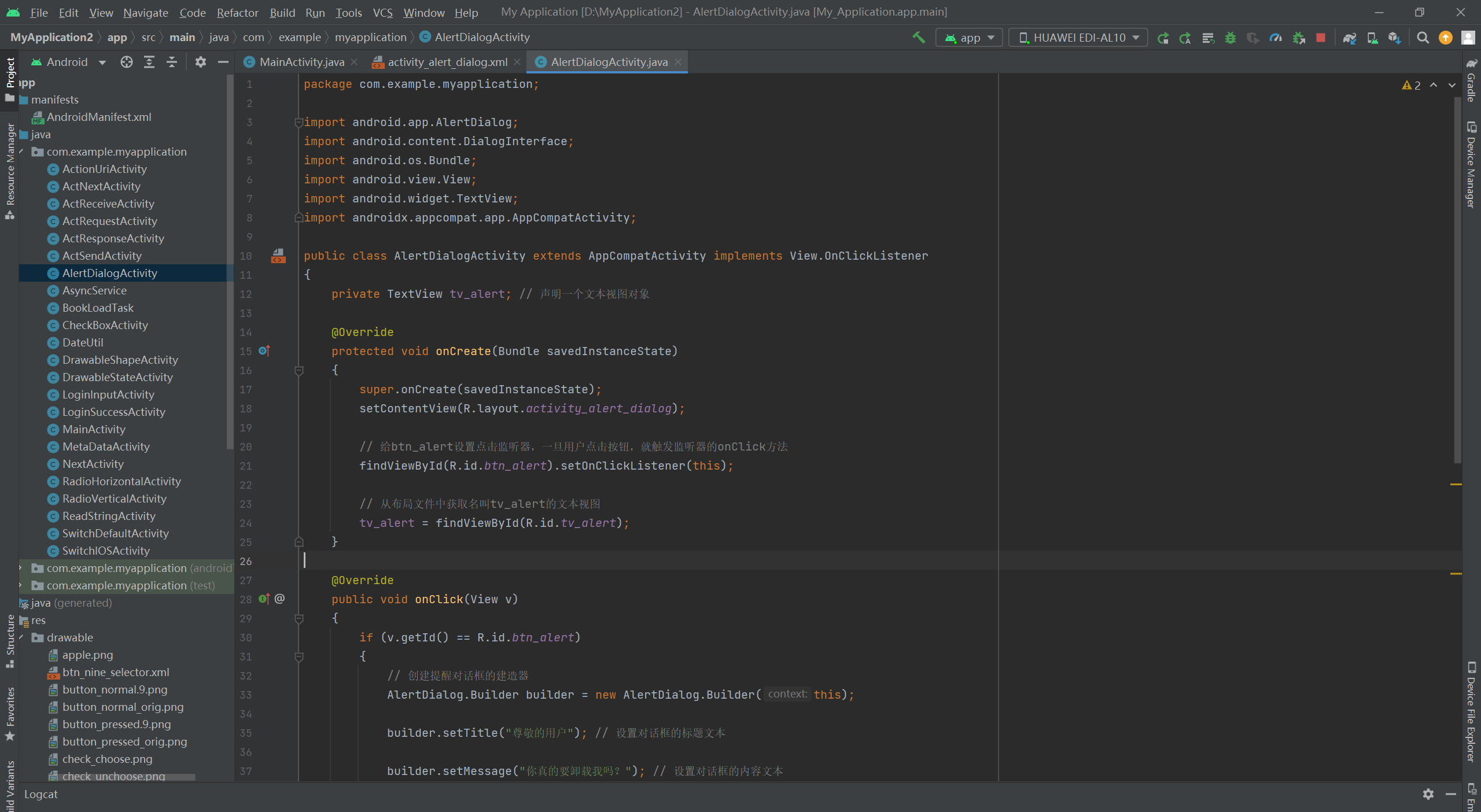
Task: Sync project with Gradle files icon
Action: (x=1349, y=38)
